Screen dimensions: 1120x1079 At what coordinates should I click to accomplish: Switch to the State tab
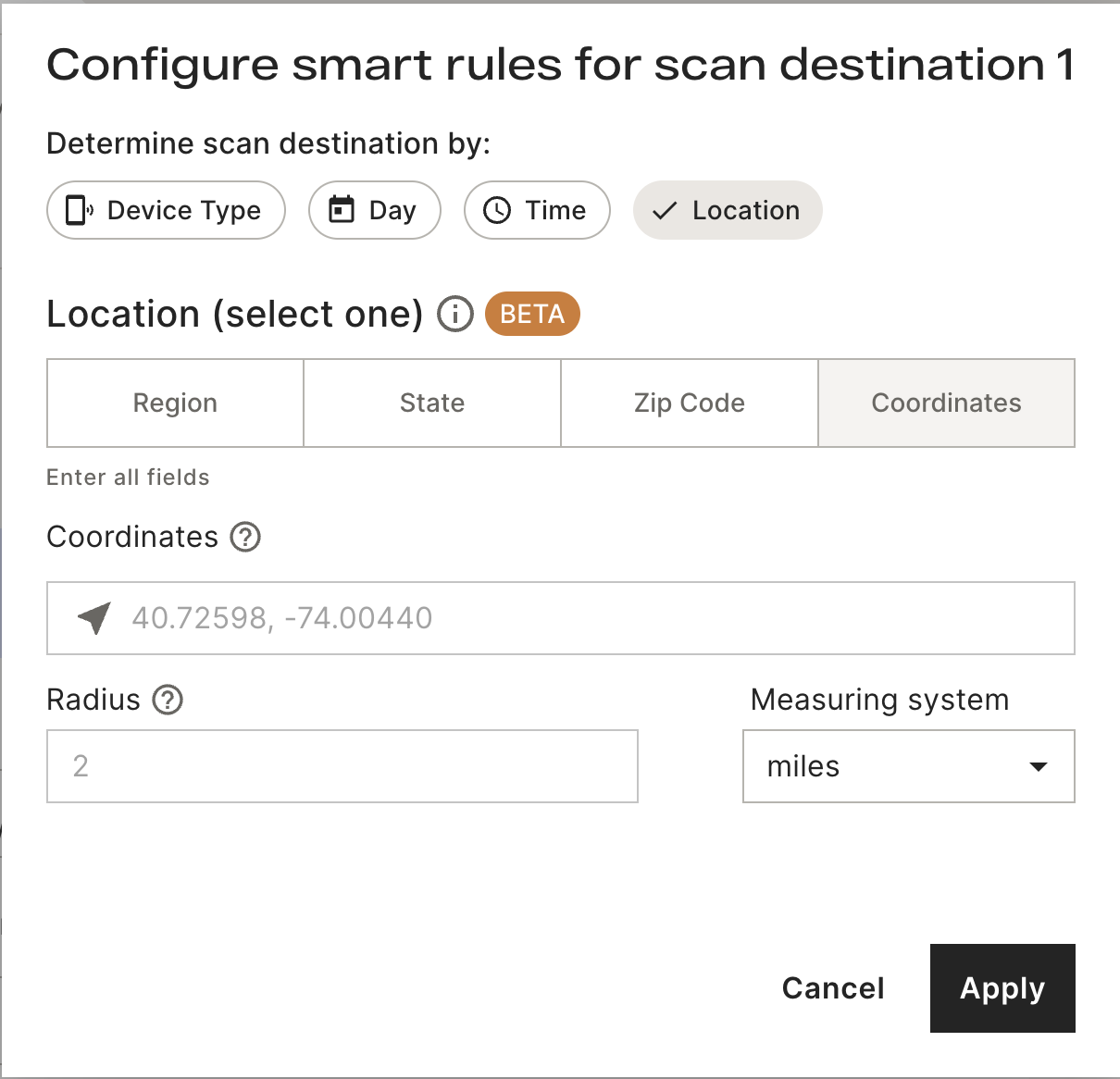[432, 403]
